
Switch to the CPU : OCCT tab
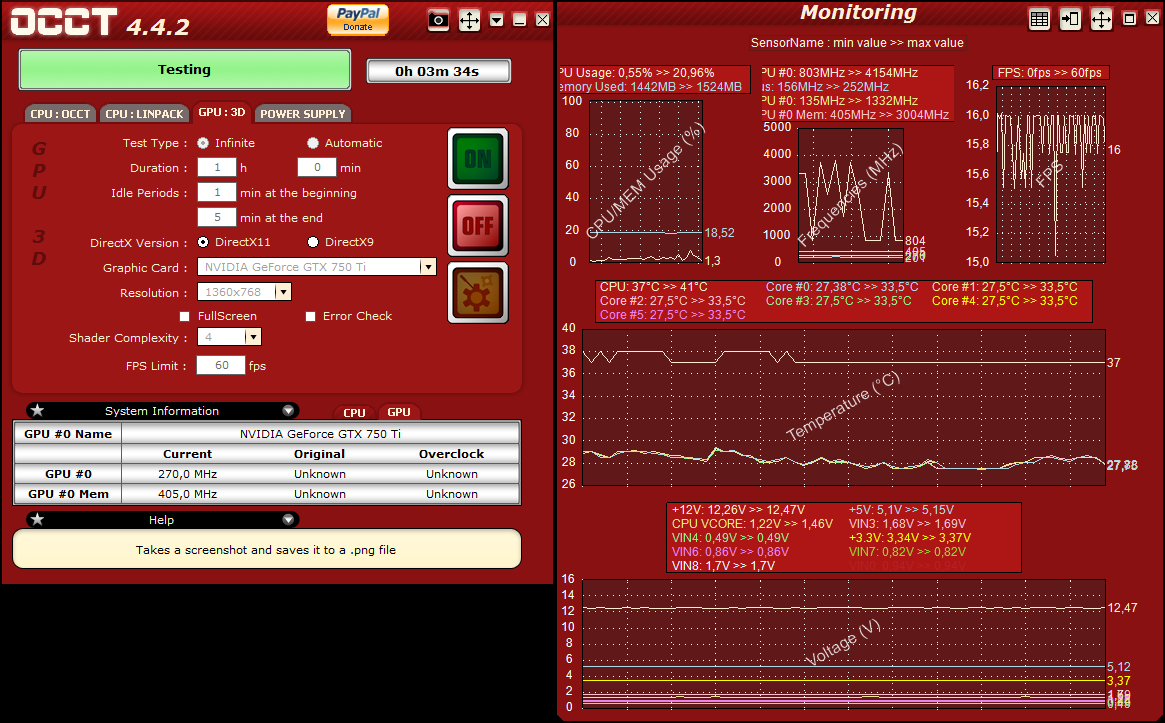click(x=60, y=114)
